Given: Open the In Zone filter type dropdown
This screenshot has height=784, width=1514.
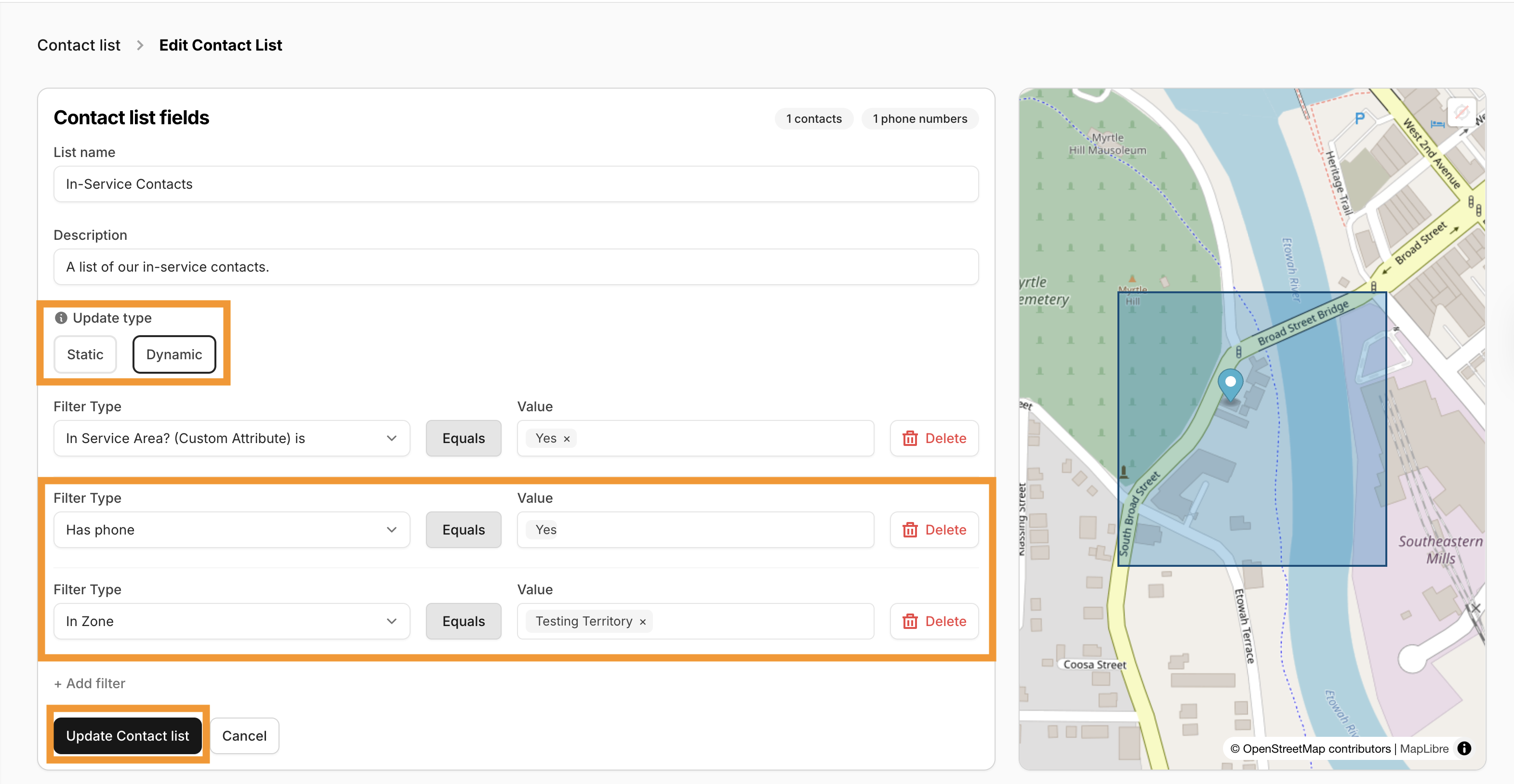Looking at the screenshot, I should point(232,621).
